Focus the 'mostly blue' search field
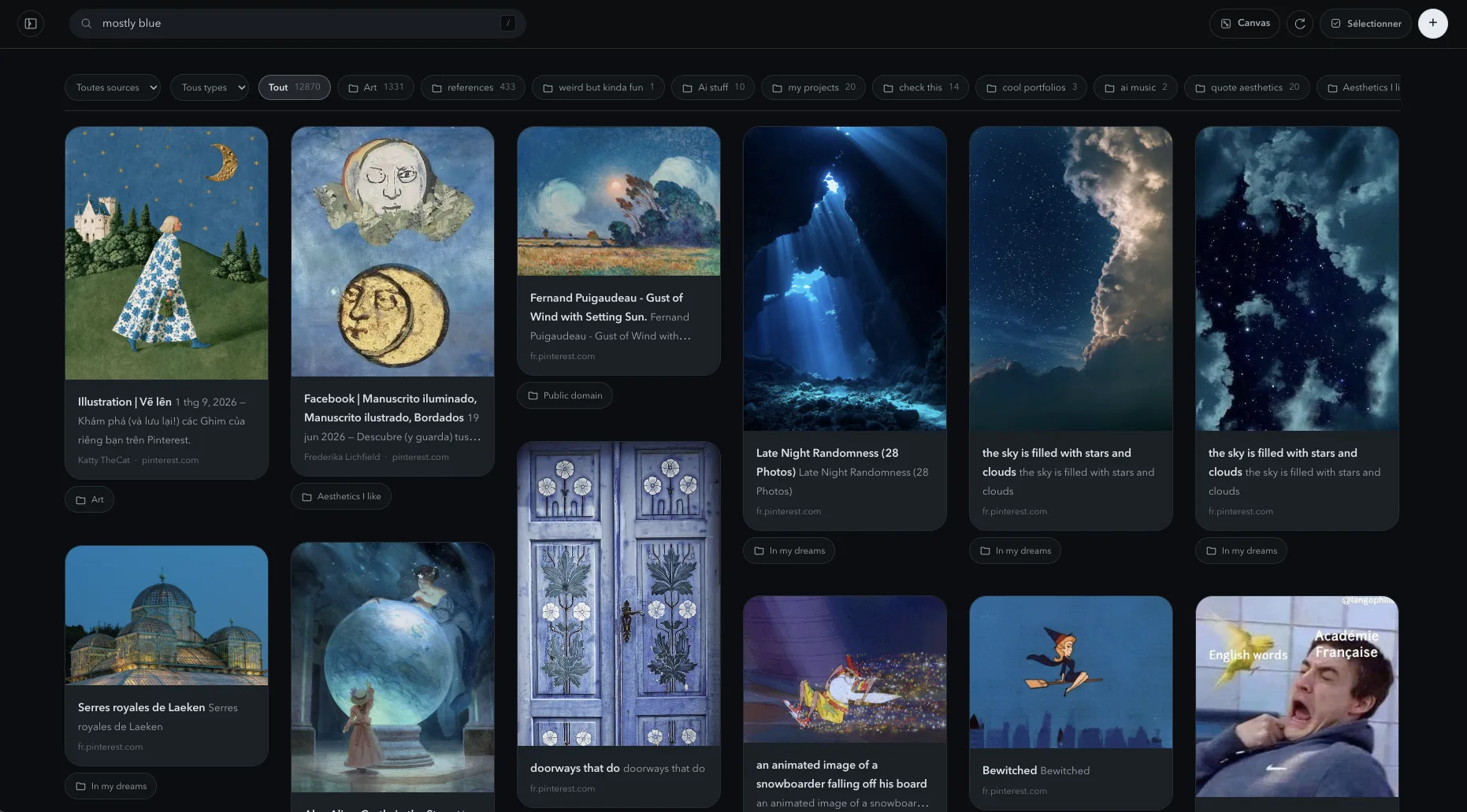The image size is (1467, 812). 298,24
